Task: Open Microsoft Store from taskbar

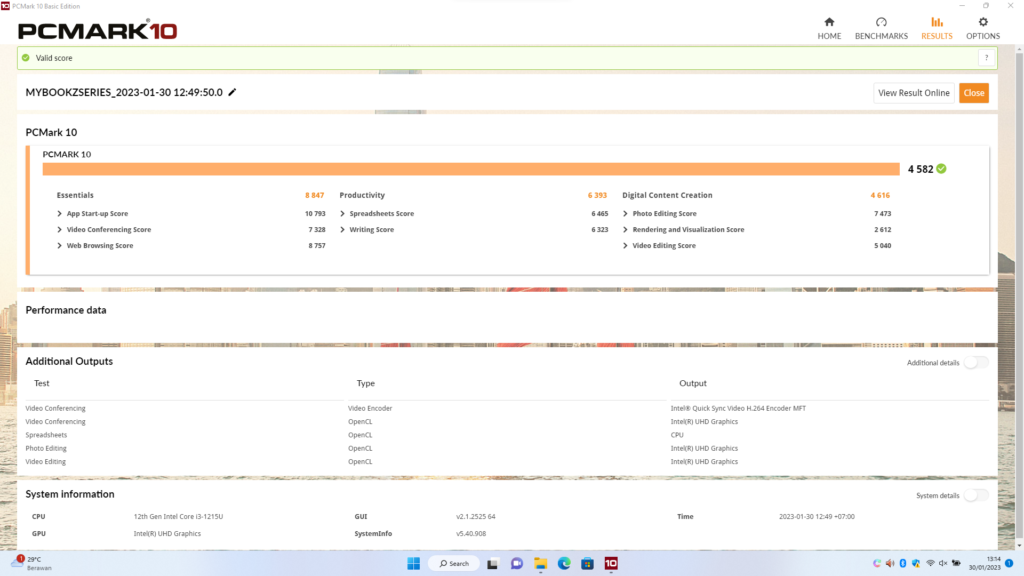Action: 587,563
